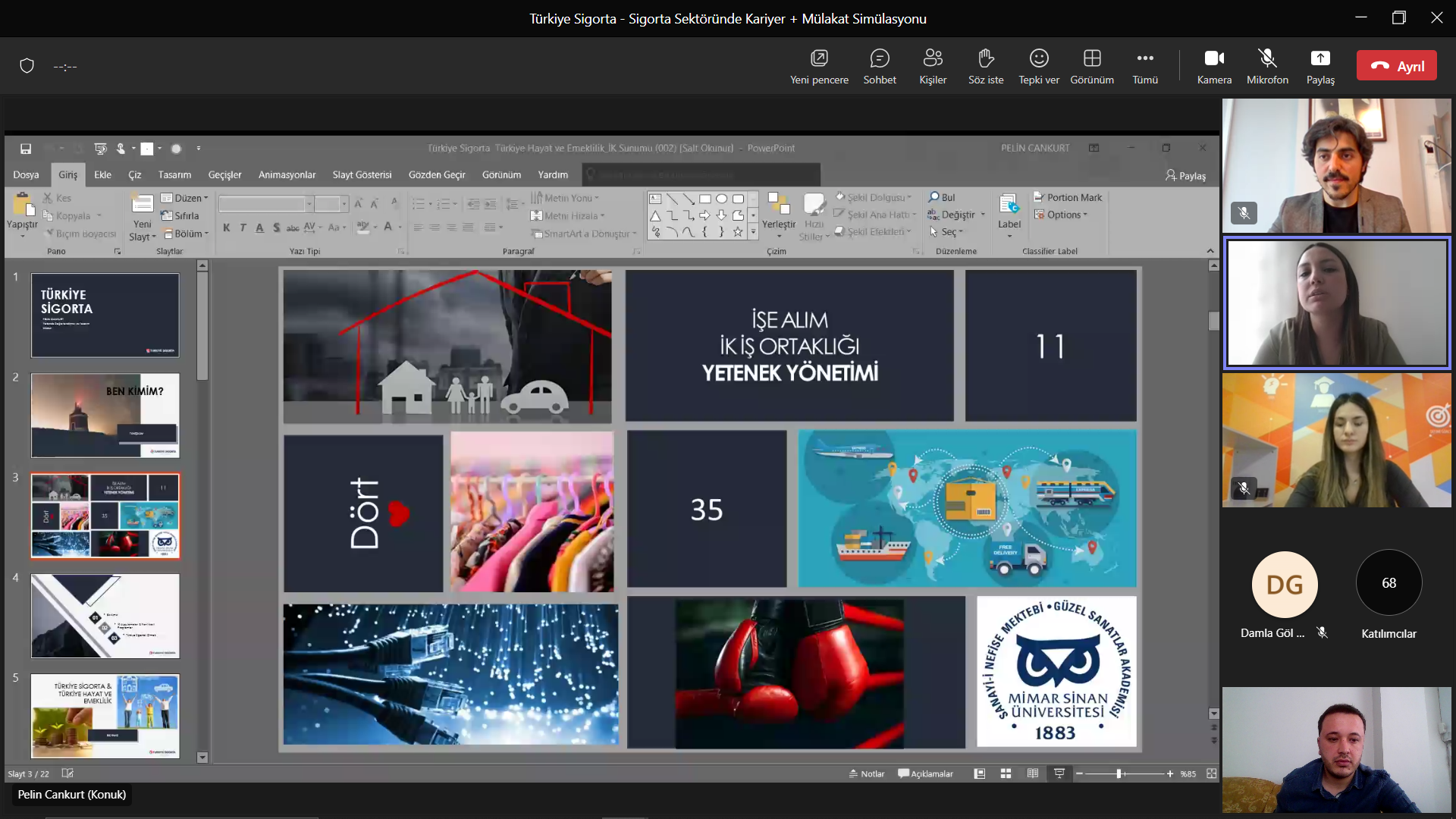Click the Yapıştır paste button
This screenshot has width=1456, height=819.
(22, 214)
